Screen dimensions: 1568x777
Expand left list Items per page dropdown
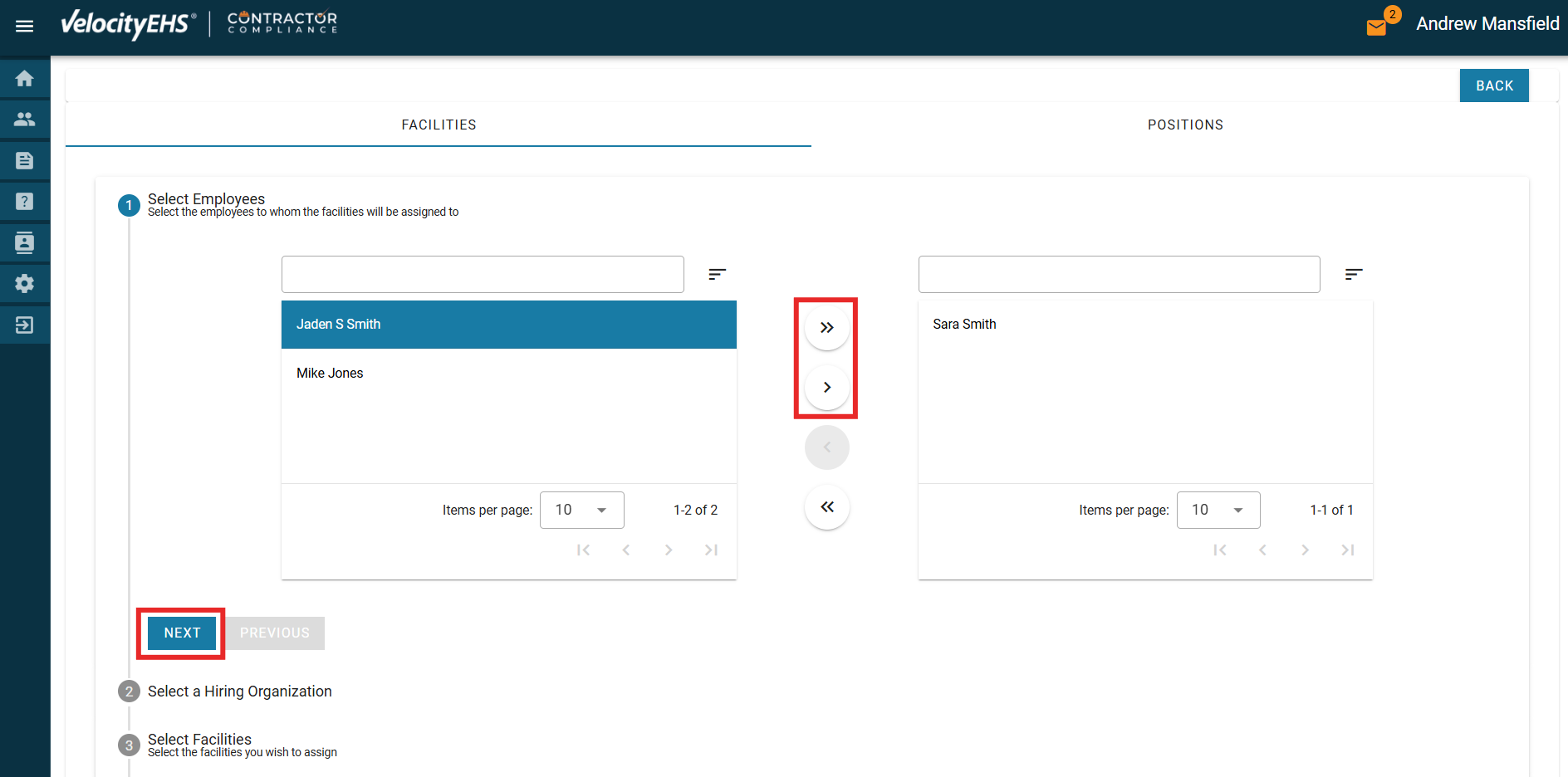(581, 511)
